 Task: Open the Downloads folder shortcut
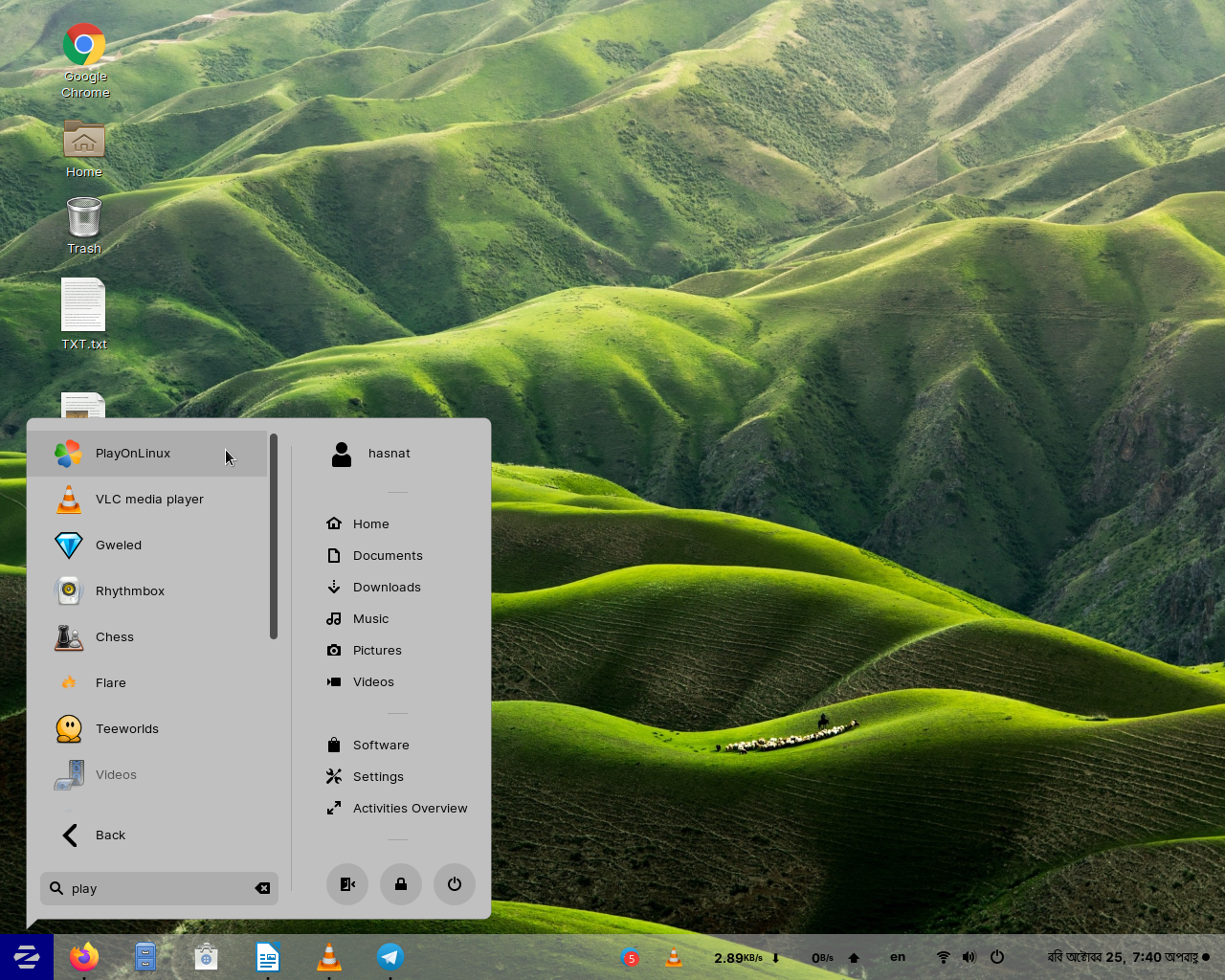click(386, 588)
